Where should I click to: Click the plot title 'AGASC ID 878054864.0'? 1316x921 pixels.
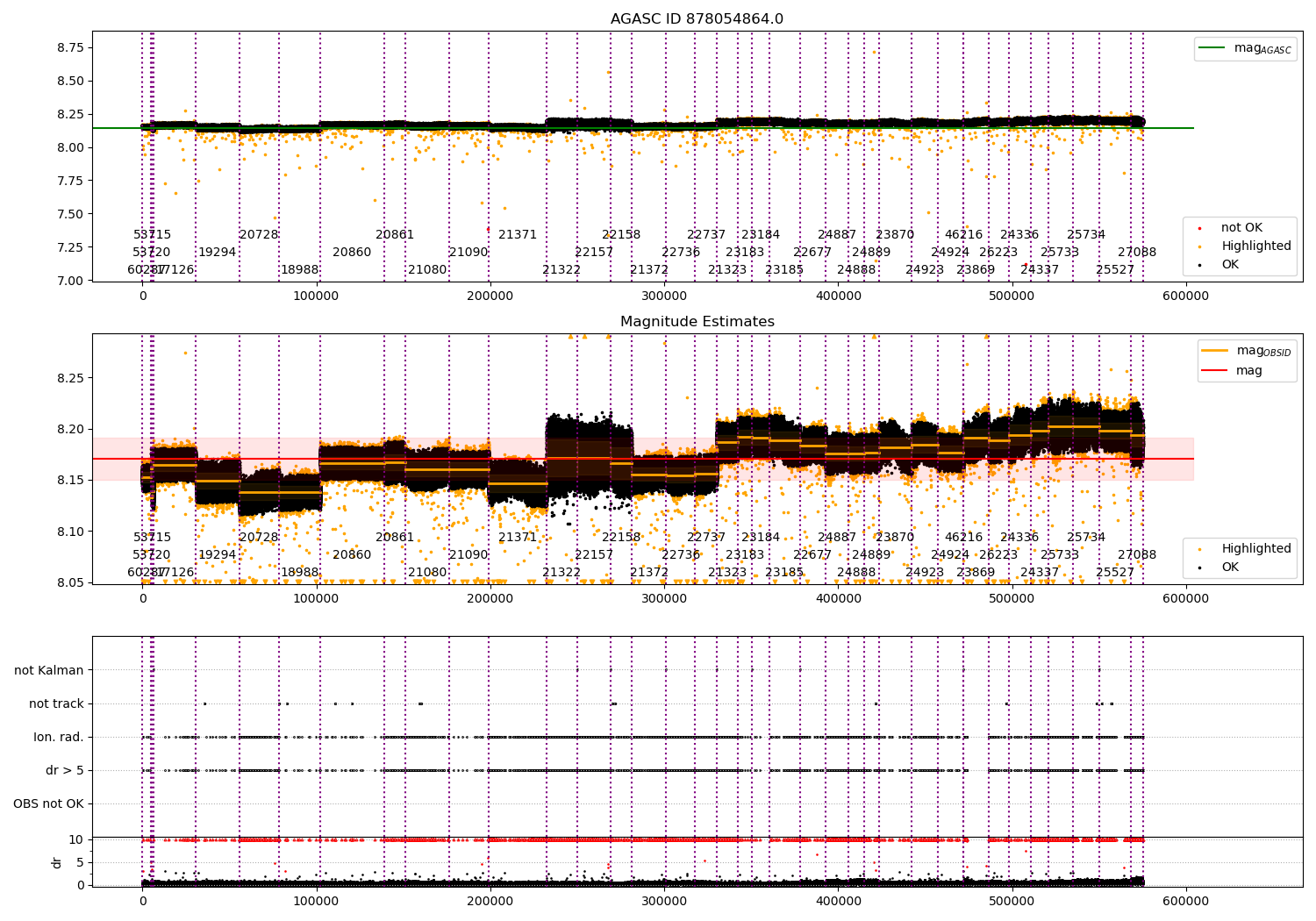697,19
